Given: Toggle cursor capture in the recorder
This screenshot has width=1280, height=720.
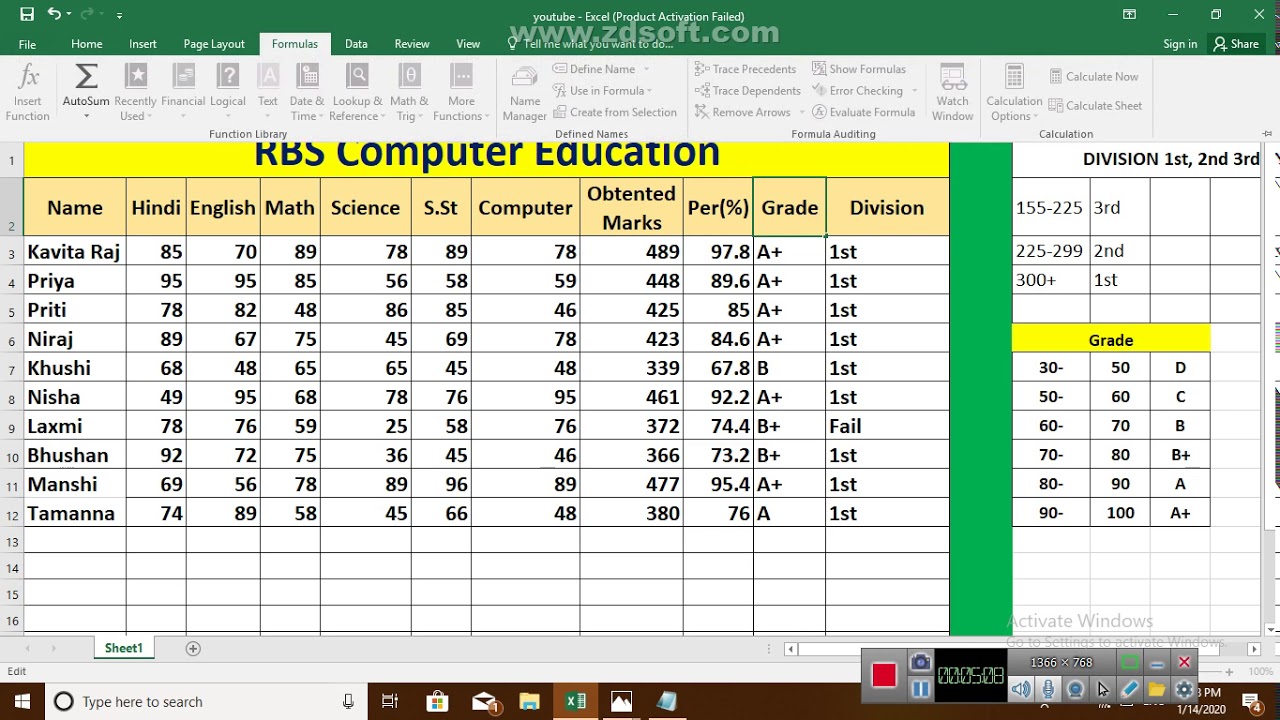Looking at the screenshot, I should 1102,689.
